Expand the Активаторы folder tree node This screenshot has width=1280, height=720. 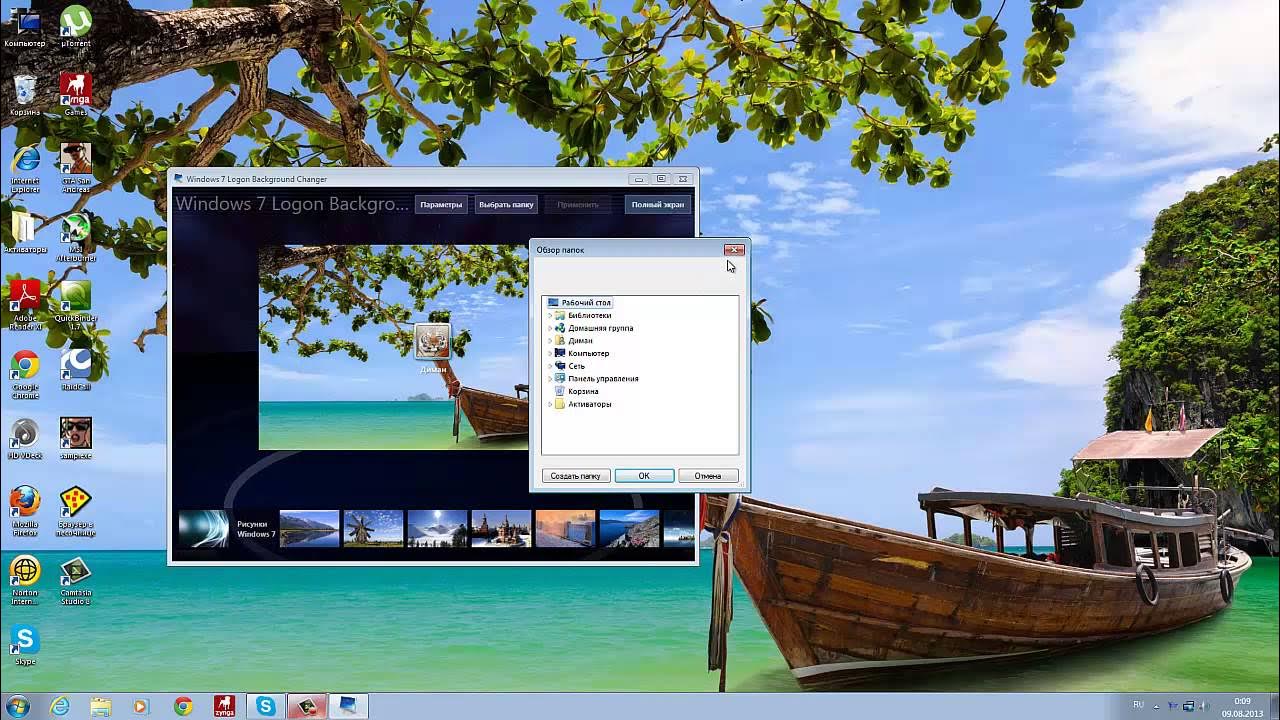(550, 404)
